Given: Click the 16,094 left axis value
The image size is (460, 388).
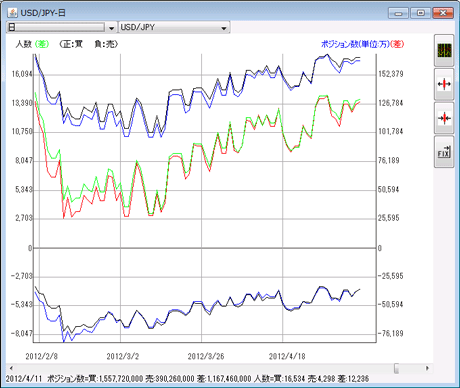Looking at the screenshot, I should 22,74.
